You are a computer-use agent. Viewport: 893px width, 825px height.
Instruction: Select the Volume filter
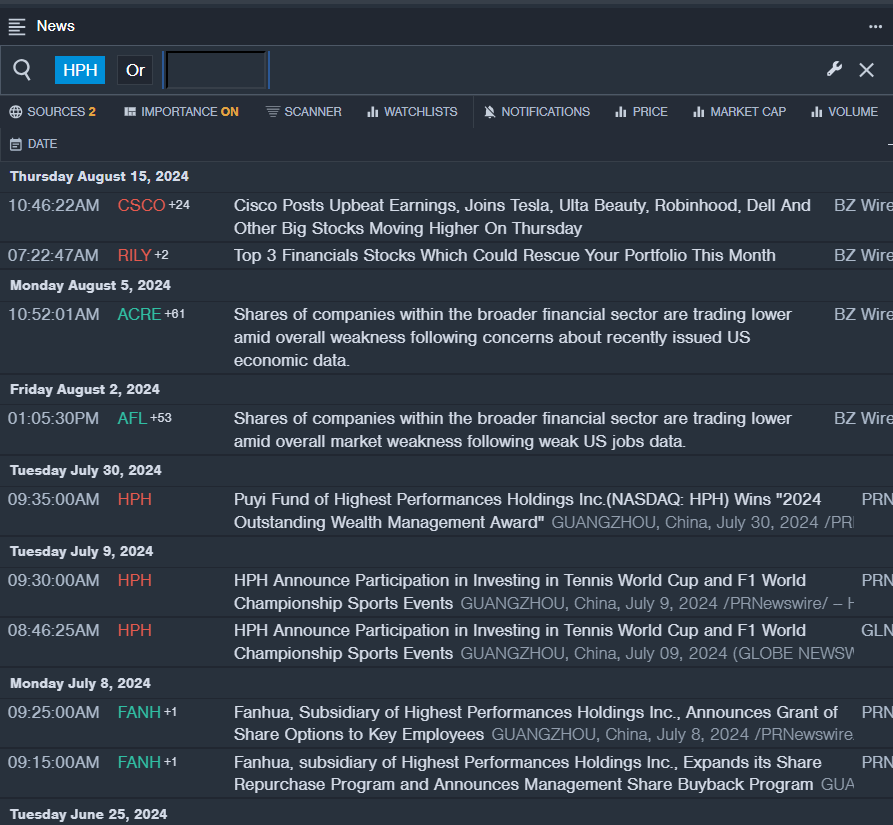844,112
